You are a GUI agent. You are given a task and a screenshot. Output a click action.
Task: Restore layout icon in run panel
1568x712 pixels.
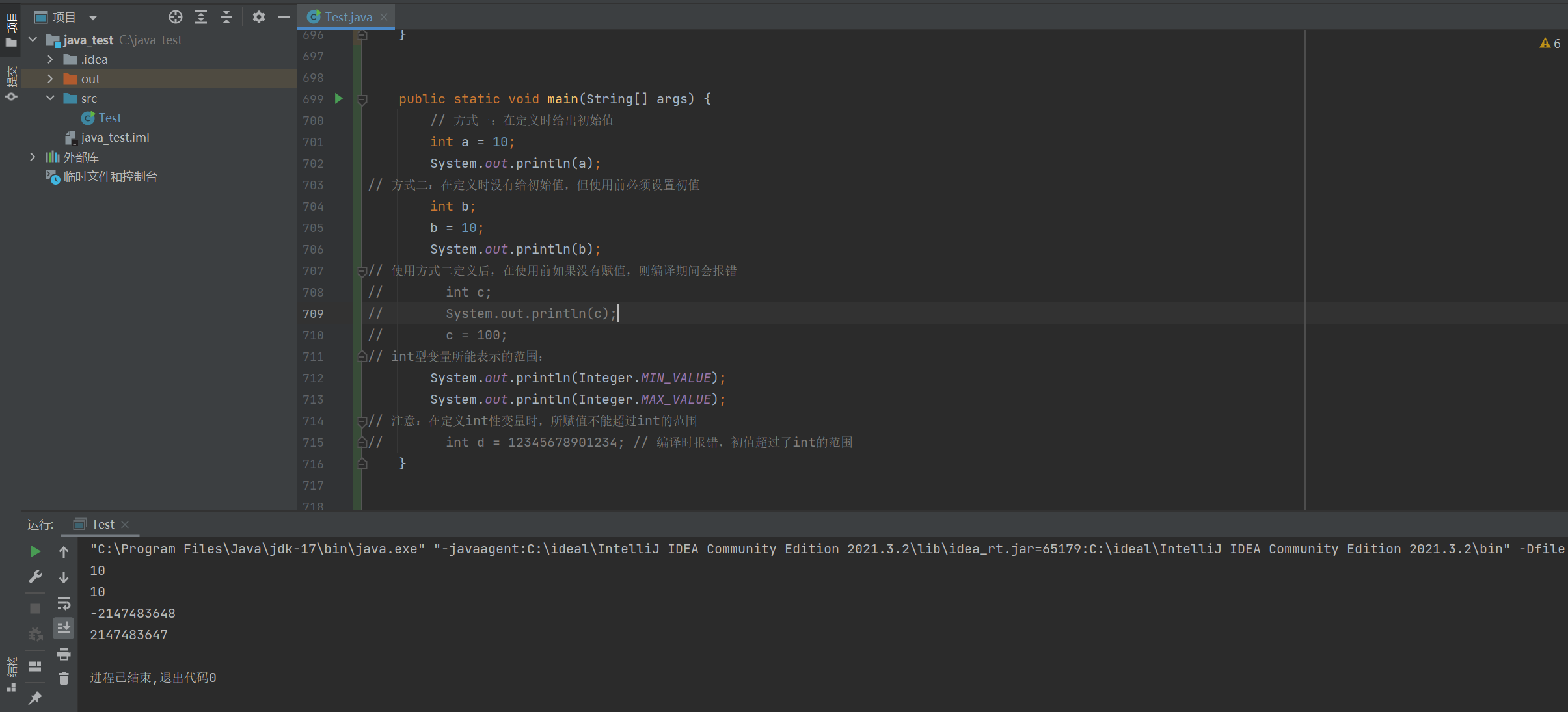click(x=36, y=666)
